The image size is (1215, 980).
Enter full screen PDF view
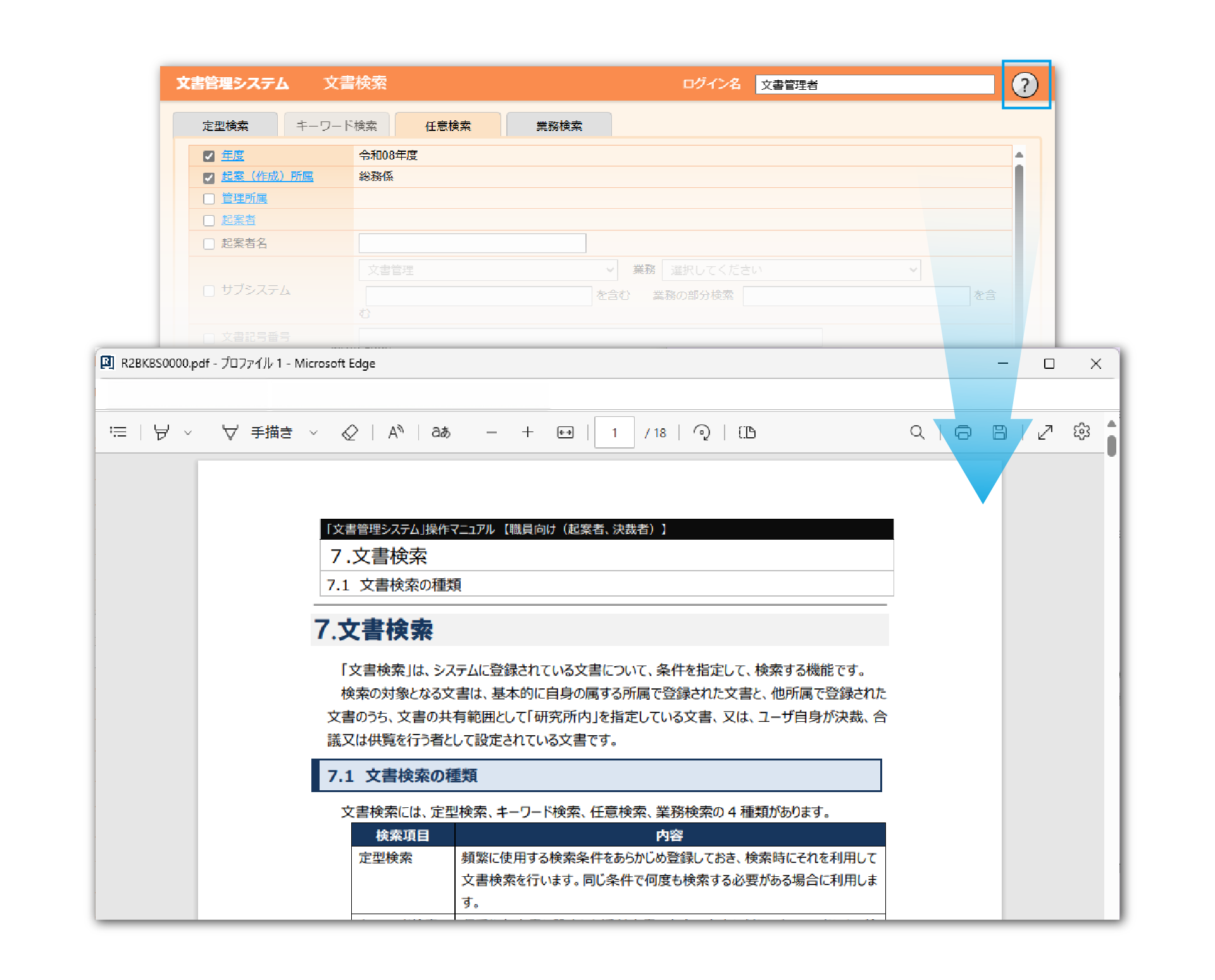pyautogui.click(x=1045, y=432)
